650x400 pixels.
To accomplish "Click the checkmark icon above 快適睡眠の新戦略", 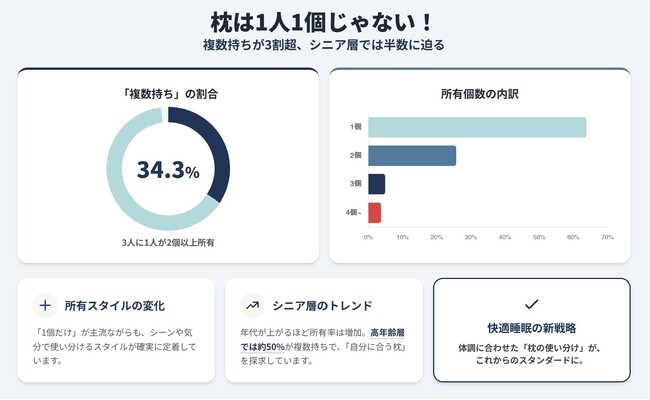I will click(x=531, y=303).
